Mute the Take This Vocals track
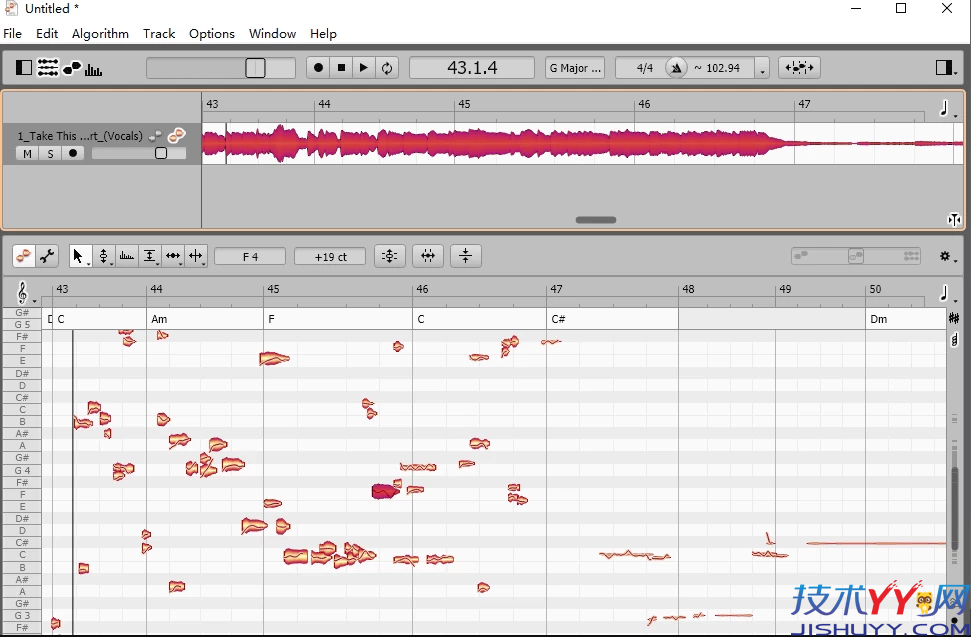The height and width of the screenshot is (637, 971). coord(27,153)
